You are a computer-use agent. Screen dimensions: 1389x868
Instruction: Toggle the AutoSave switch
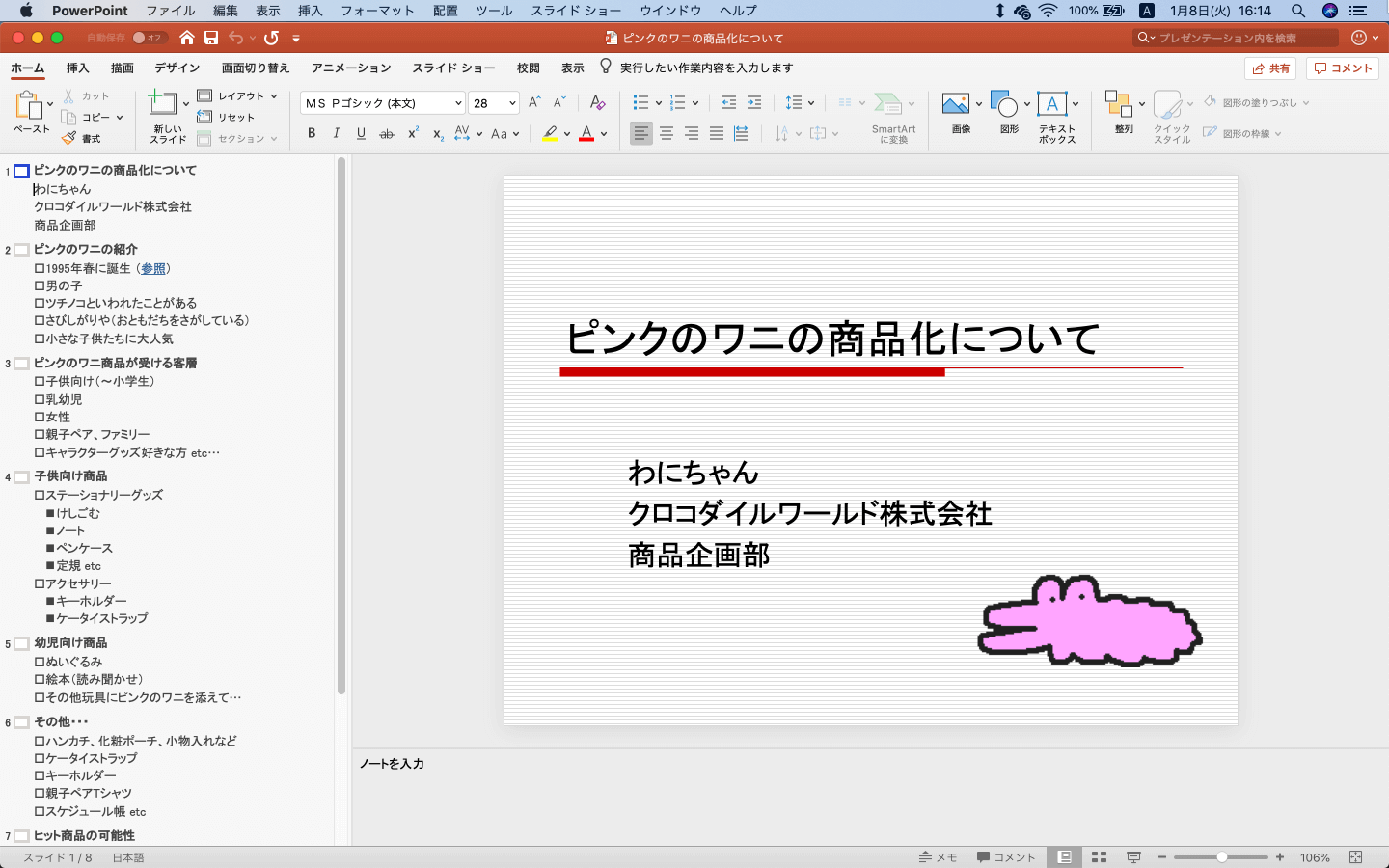tap(148, 38)
